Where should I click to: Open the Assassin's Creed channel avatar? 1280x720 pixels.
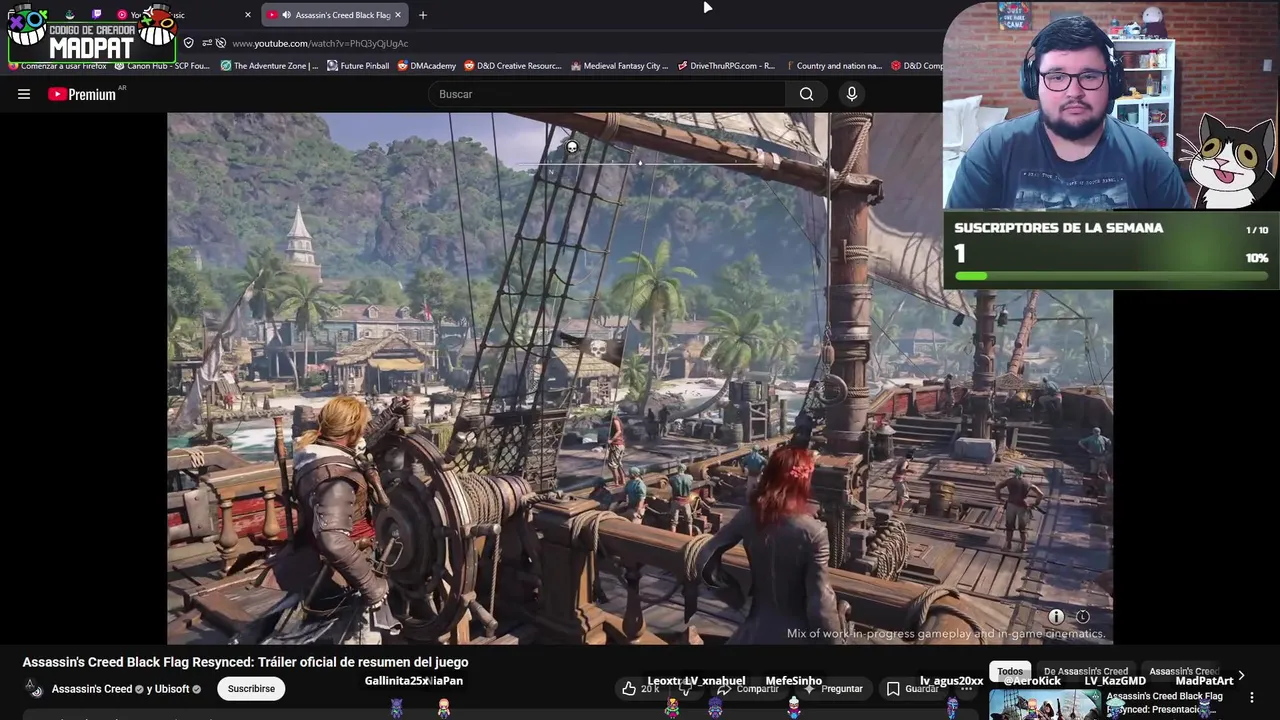(x=34, y=688)
